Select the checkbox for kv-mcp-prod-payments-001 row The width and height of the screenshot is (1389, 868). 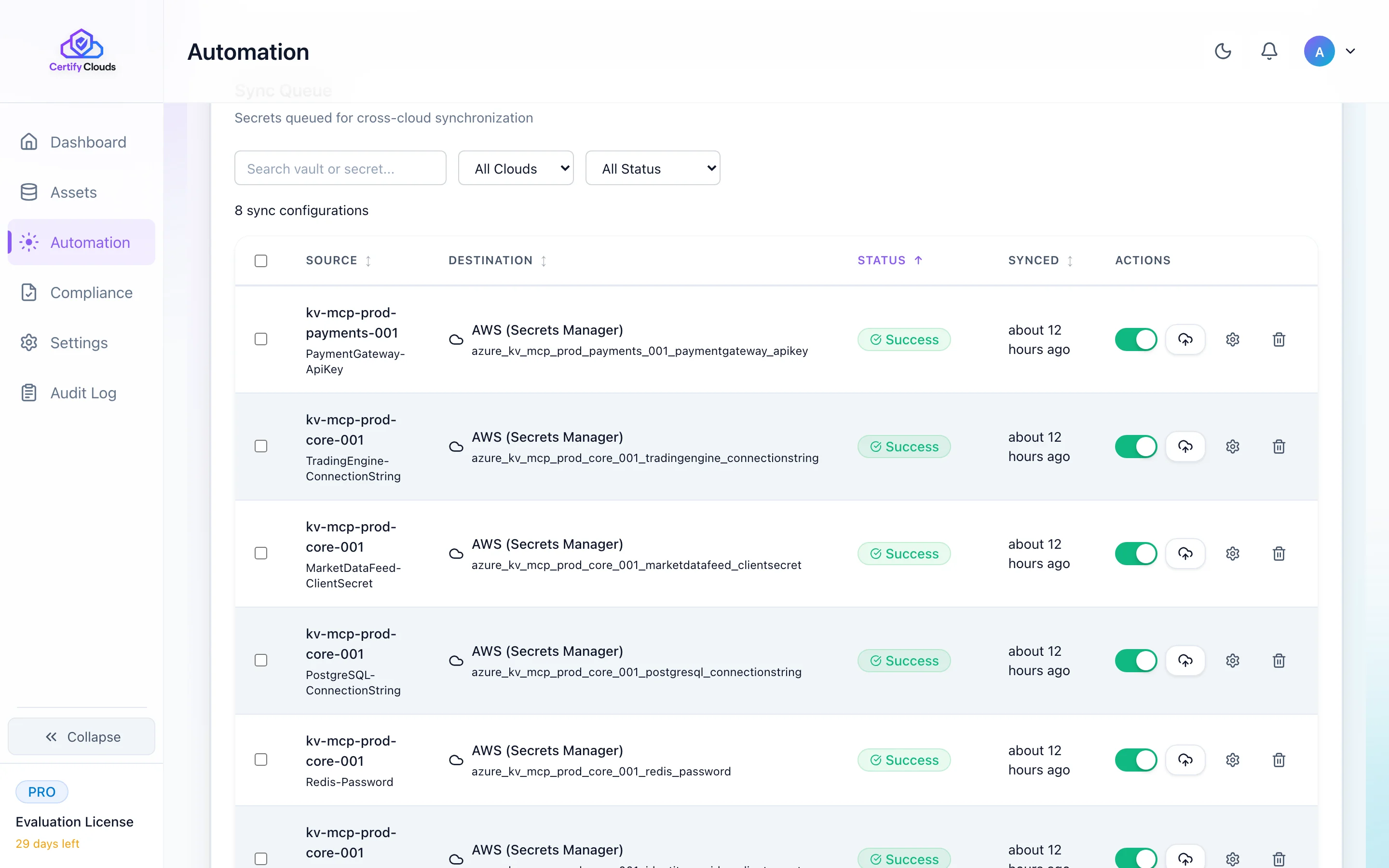tap(261, 339)
